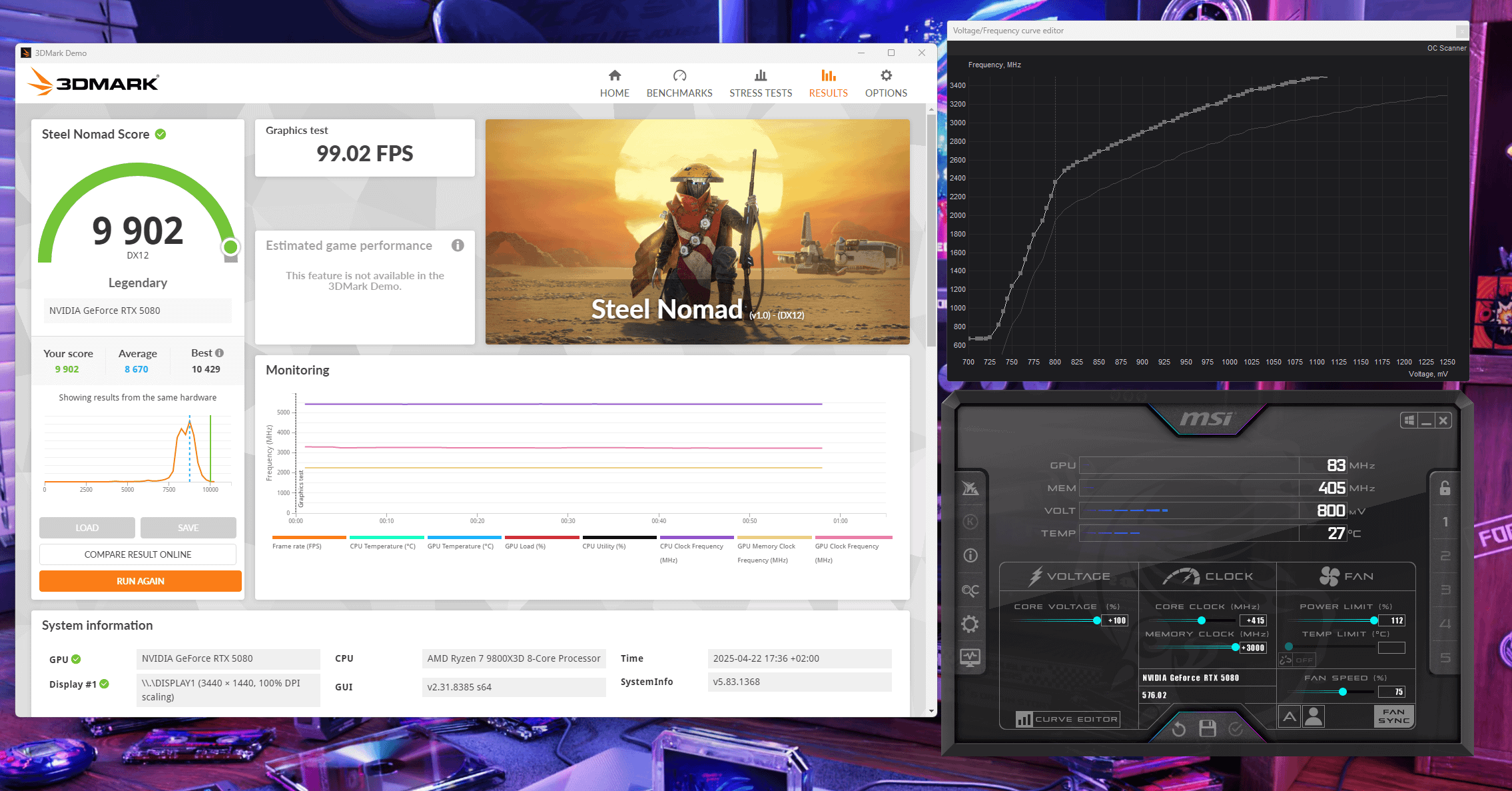Select Afterburner profile slot 3
This screenshot has width=1512, height=791.
(x=1445, y=590)
